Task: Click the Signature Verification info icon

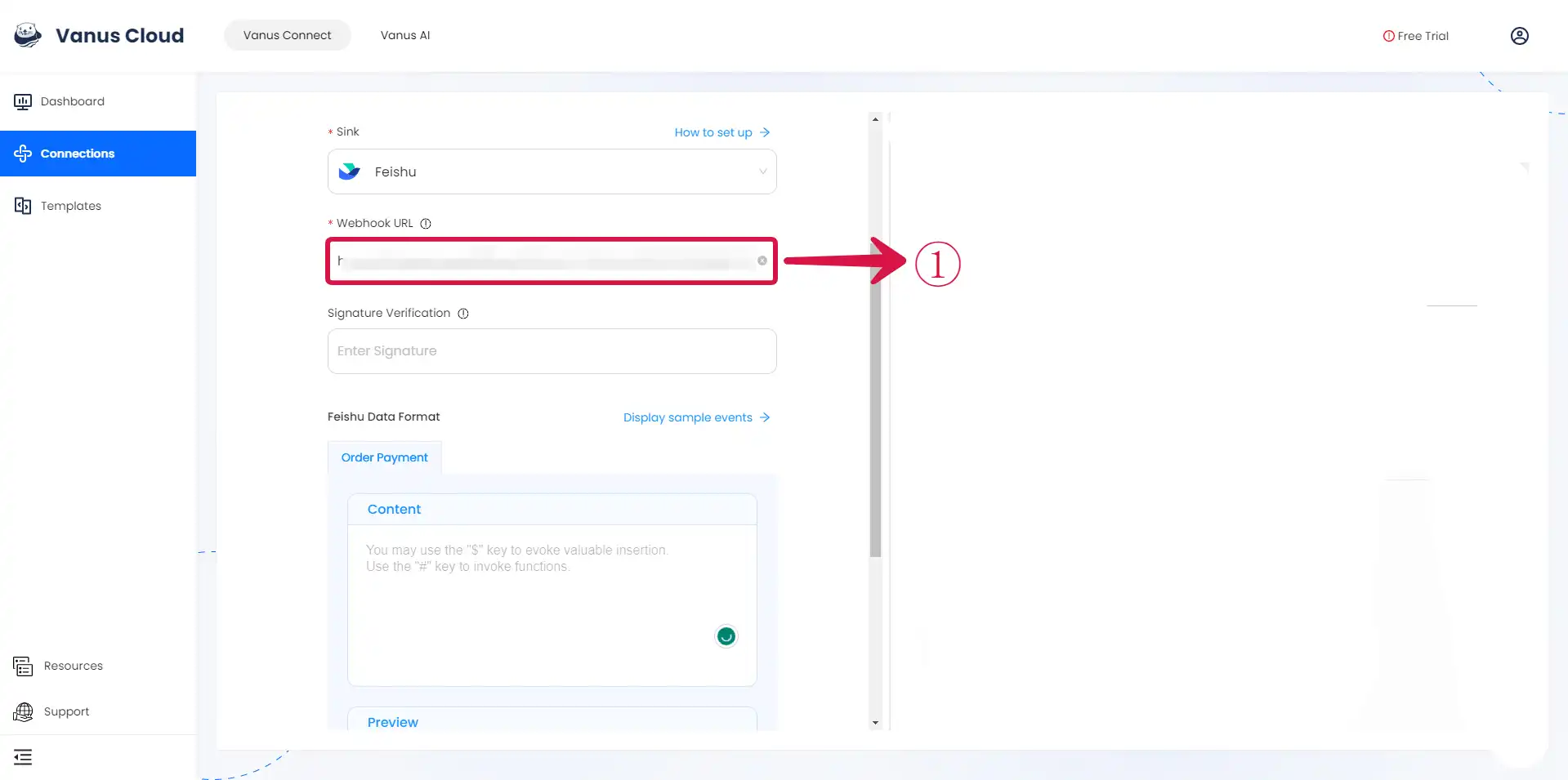Action: pyautogui.click(x=463, y=314)
